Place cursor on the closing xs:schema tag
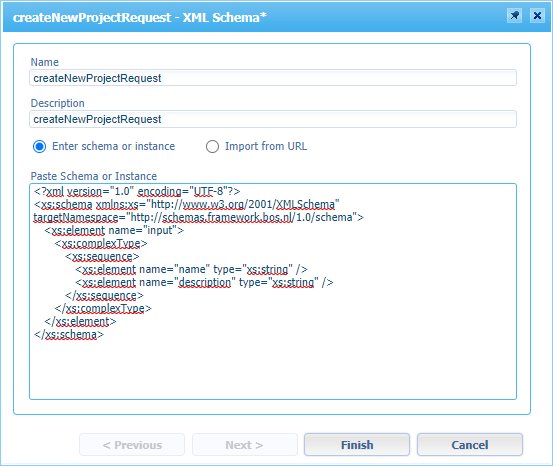Viewport: 553px width, 466px height. [x=69, y=334]
